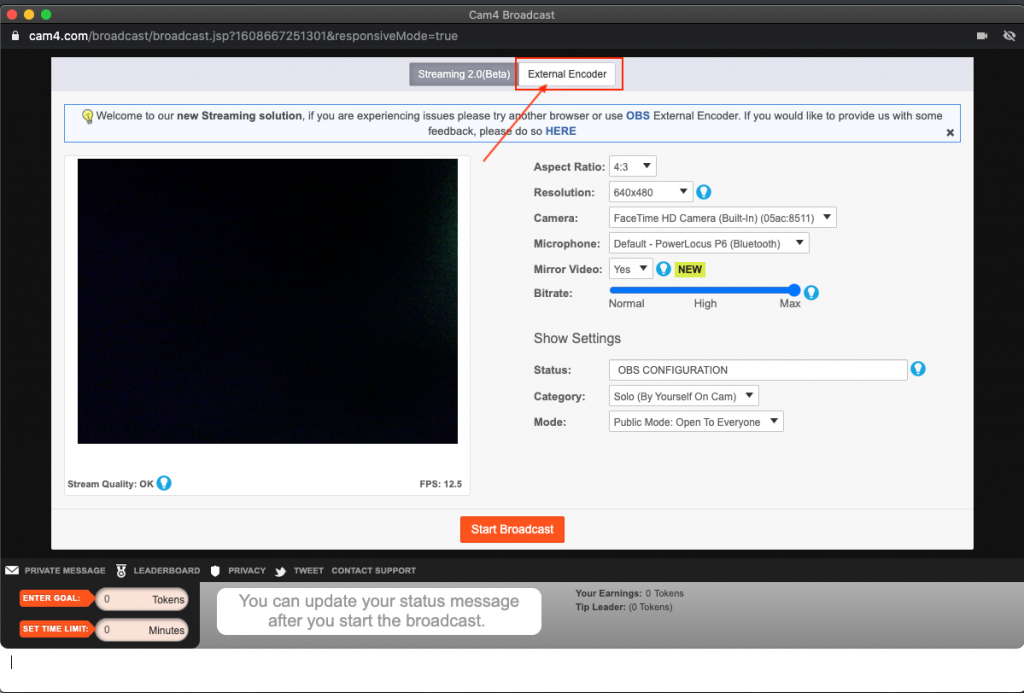Open the Mode dropdown
Screen dimensions: 1024x693
696,422
